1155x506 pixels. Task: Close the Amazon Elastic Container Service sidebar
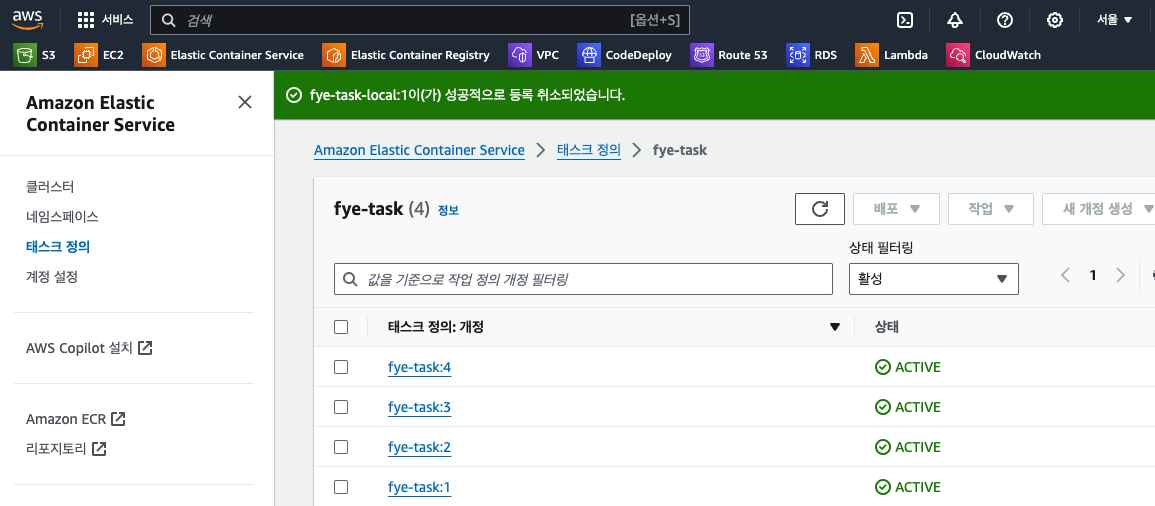(x=245, y=102)
